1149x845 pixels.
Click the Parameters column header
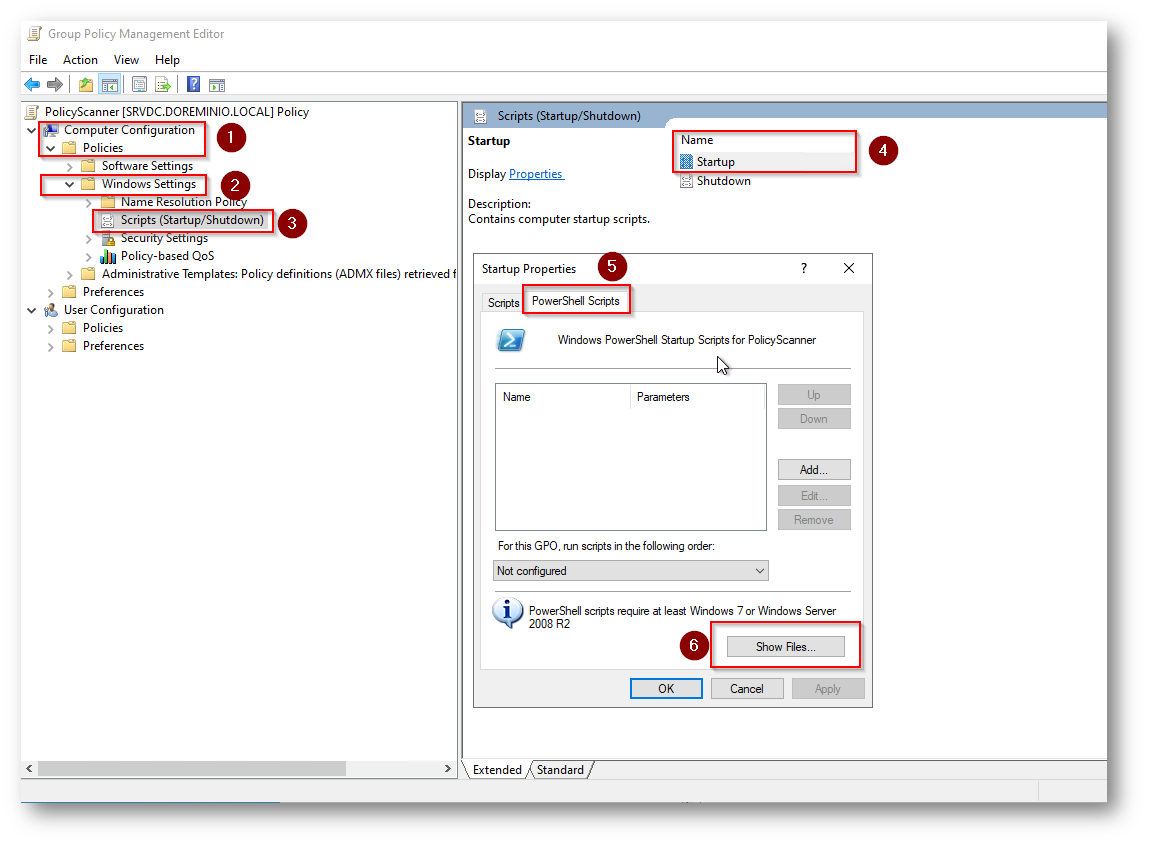click(x=697, y=397)
